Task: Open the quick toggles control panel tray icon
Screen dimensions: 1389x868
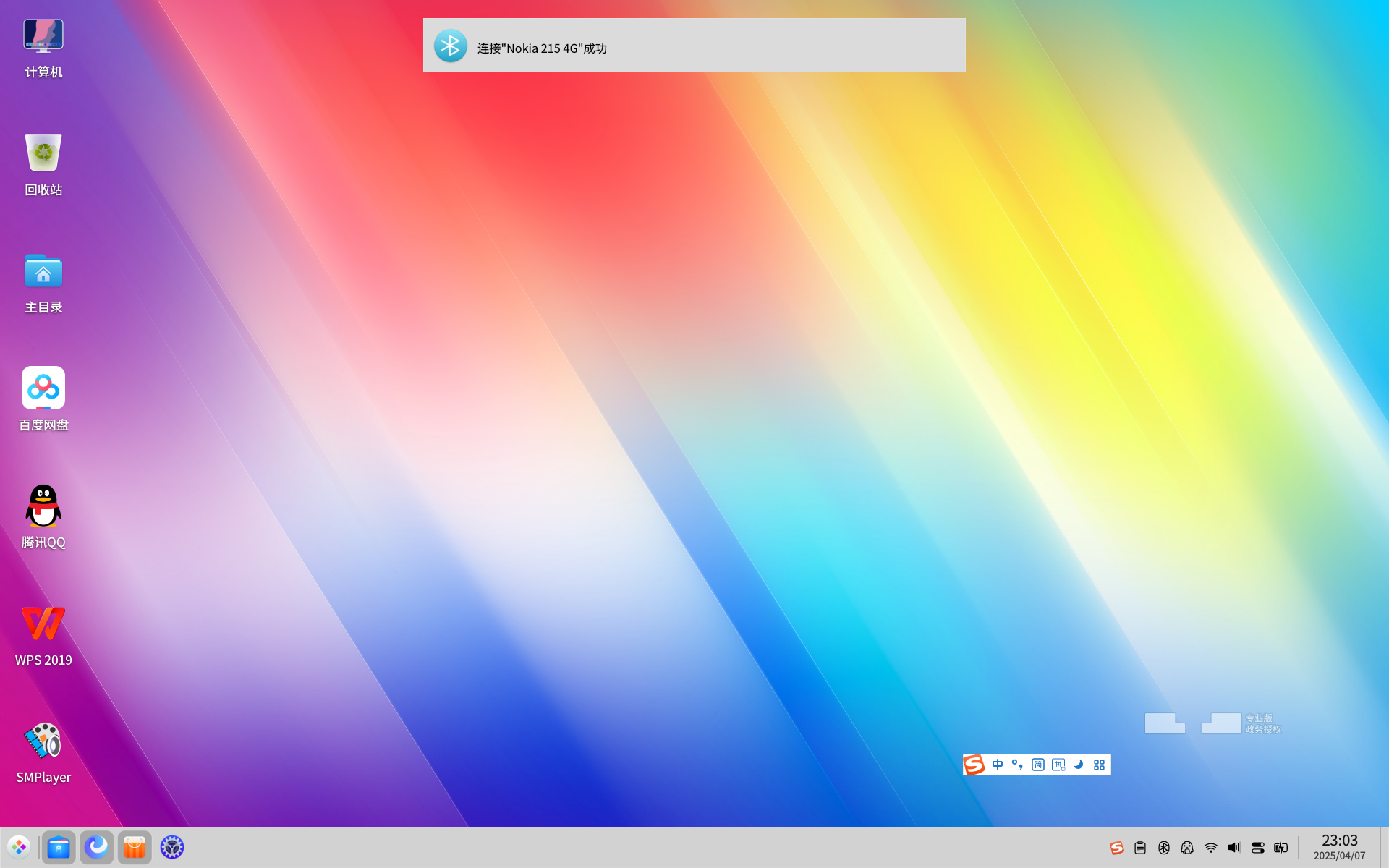Action: pos(1258,848)
